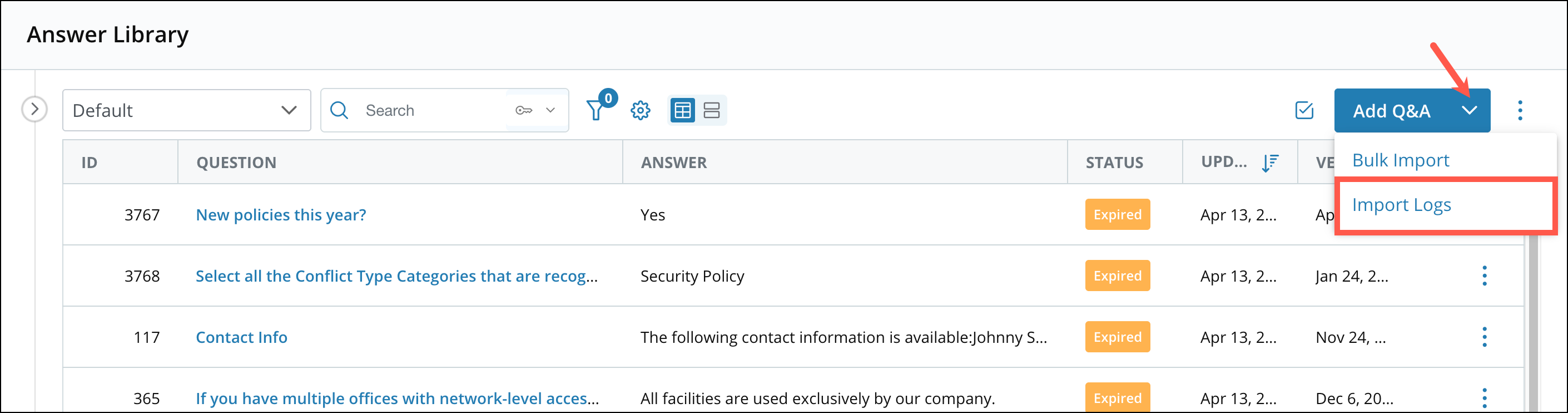Click the 'Jan 24, 2...' date cell

[1351, 276]
